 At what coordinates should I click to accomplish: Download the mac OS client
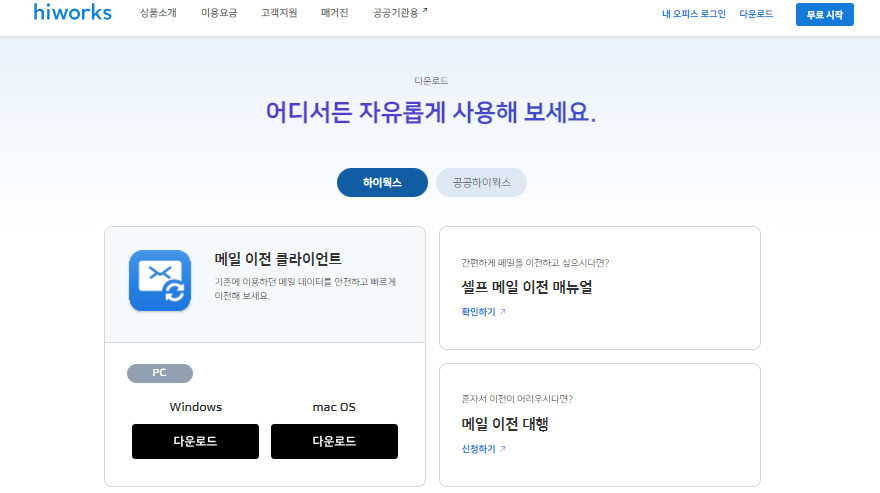334,441
